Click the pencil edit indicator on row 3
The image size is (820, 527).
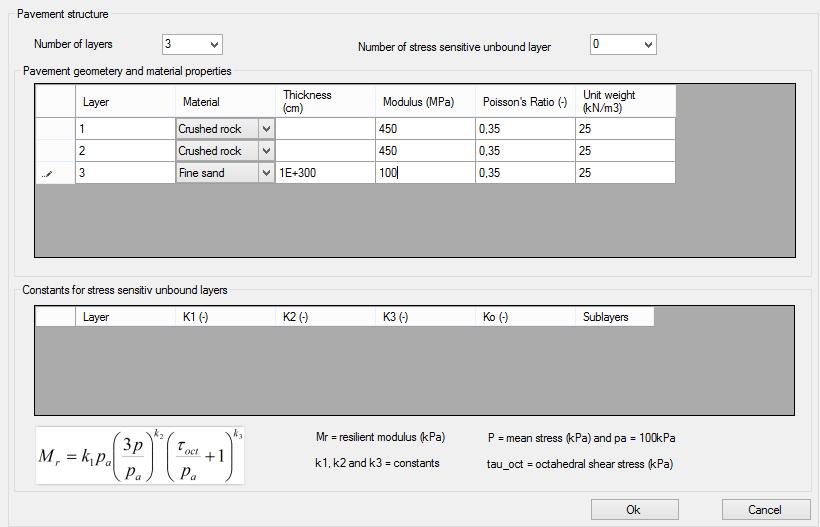(47, 174)
